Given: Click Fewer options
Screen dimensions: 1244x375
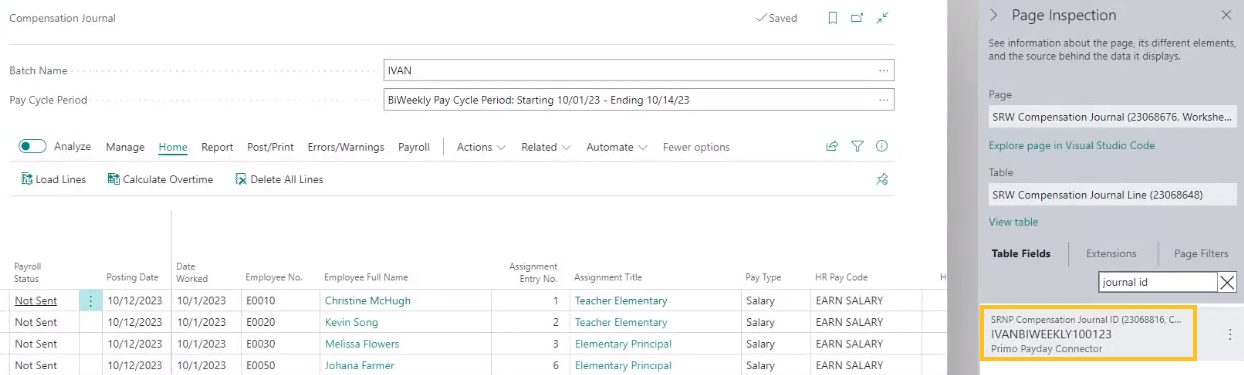Looking at the screenshot, I should click(696, 147).
